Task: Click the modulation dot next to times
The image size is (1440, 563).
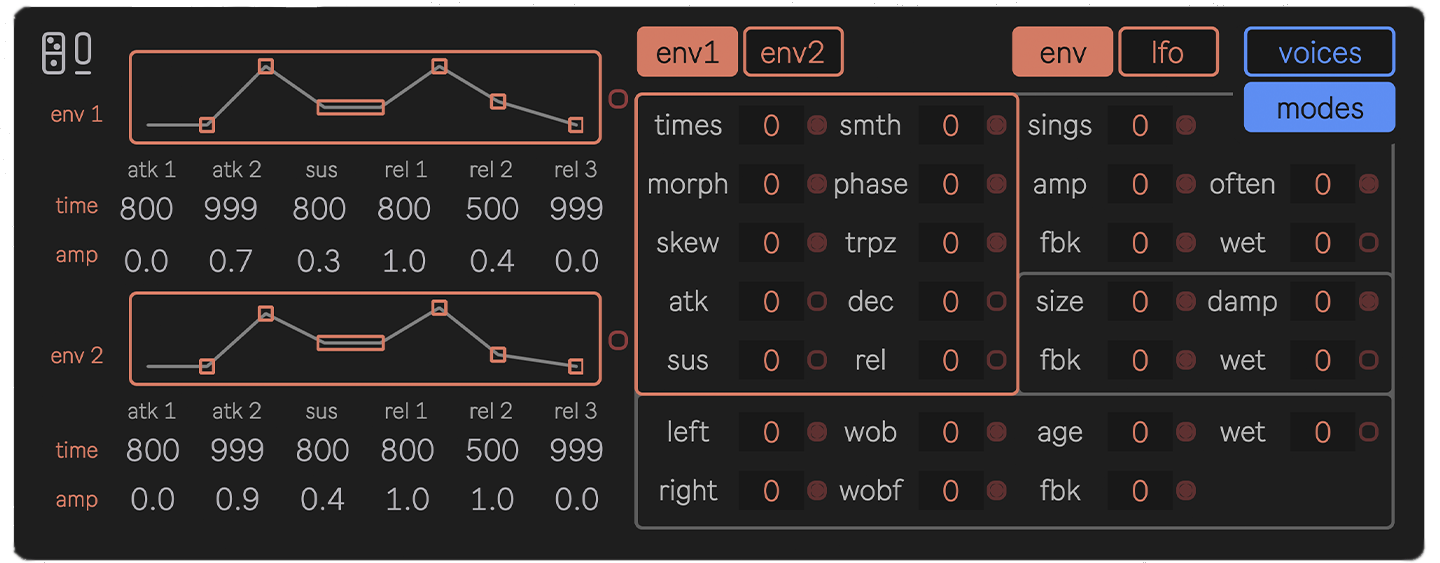Action: tap(817, 125)
